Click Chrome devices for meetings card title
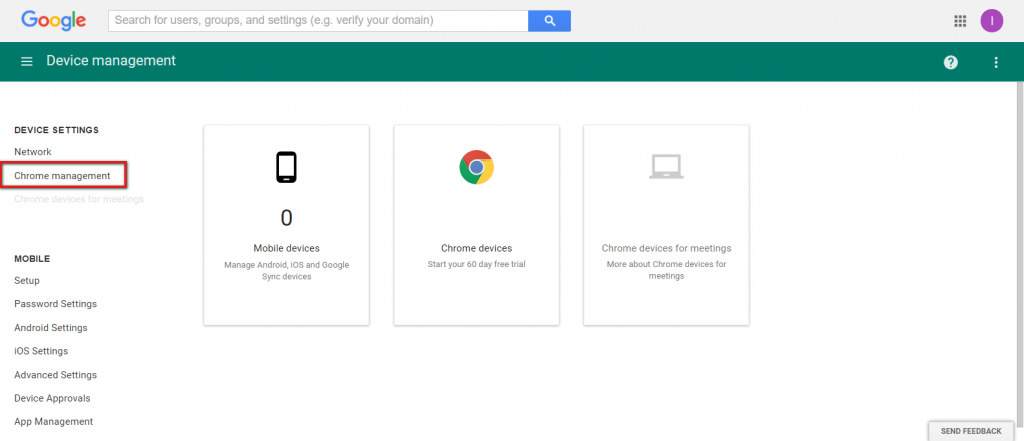The image size is (1024, 441). coord(666,248)
